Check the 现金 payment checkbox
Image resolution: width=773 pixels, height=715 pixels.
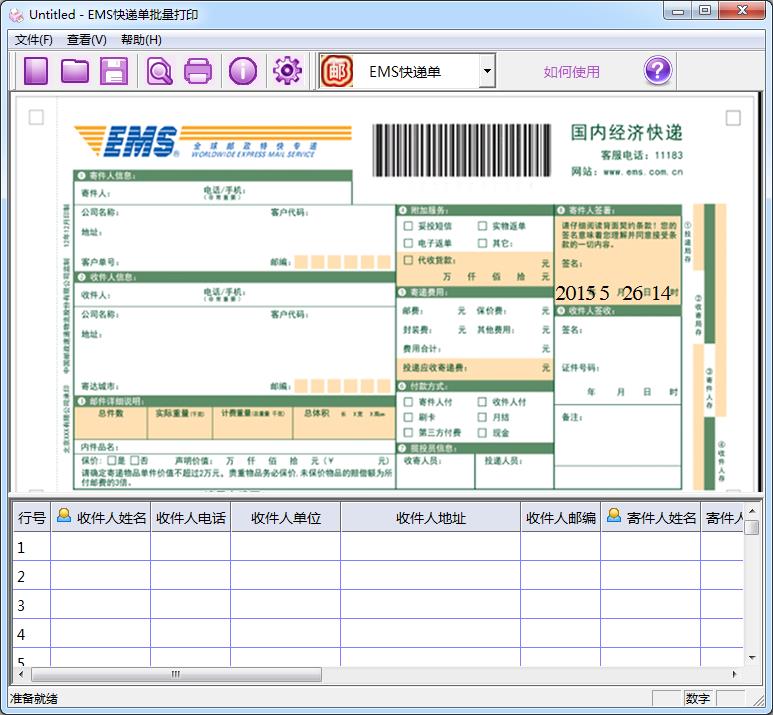(x=482, y=432)
